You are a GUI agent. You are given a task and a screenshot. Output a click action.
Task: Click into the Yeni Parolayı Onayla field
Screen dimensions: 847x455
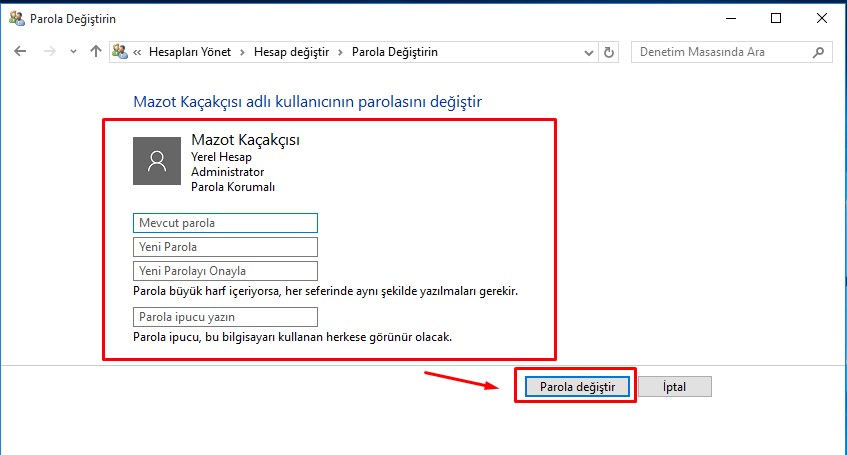[x=224, y=271]
